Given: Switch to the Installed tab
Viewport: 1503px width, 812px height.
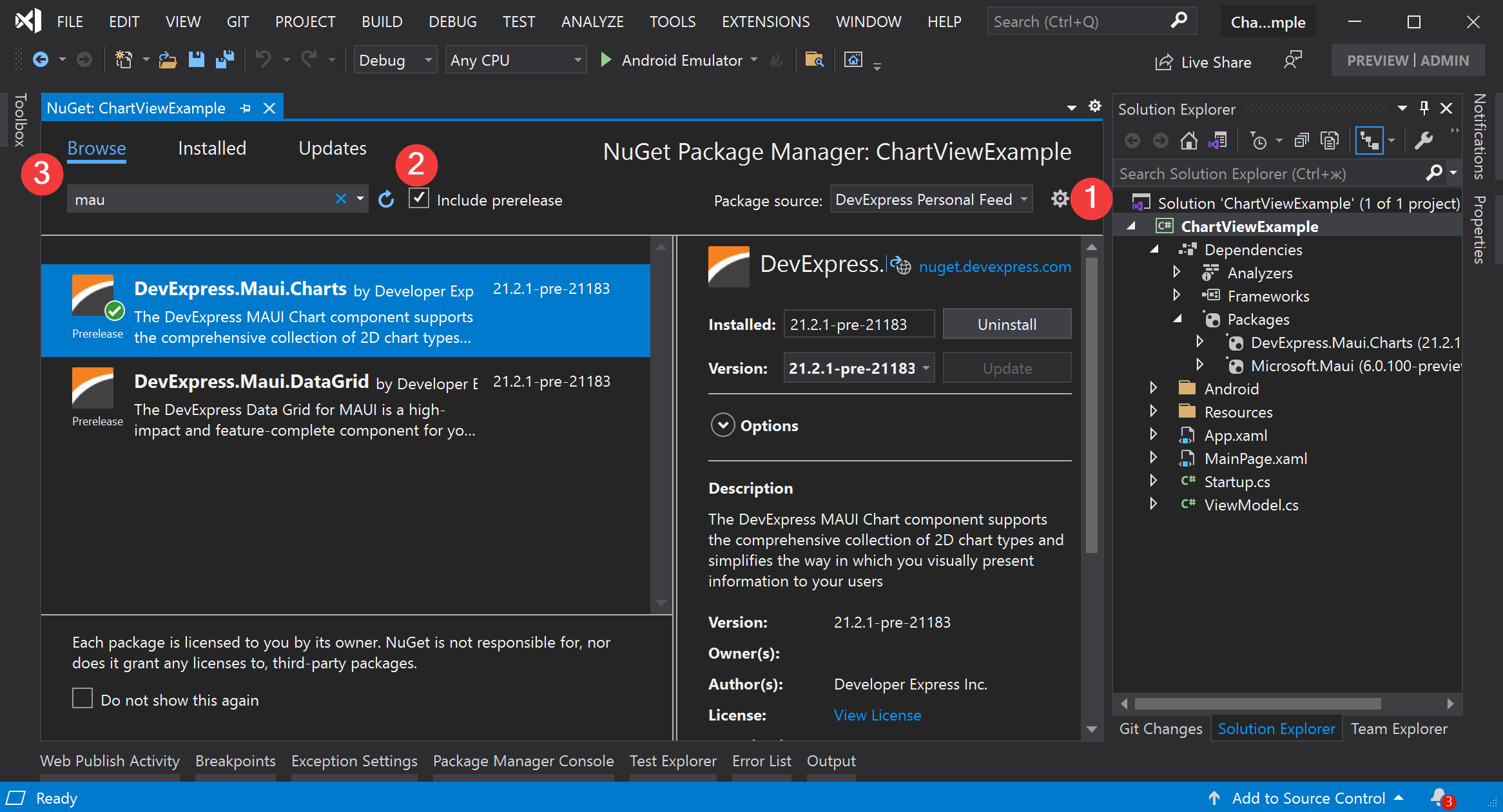Looking at the screenshot, I should (212, 148).
